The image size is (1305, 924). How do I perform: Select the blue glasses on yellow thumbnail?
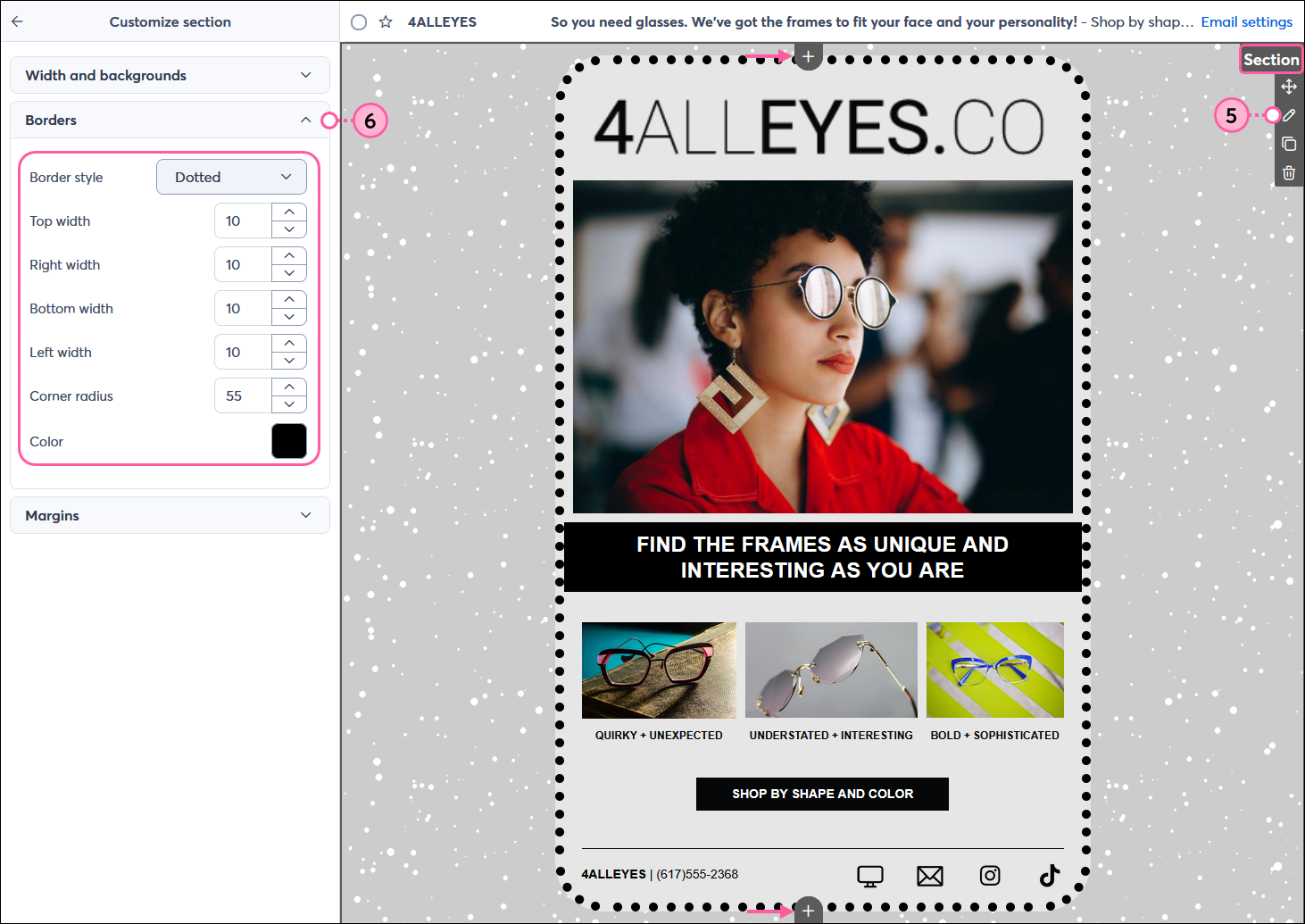[x=994, y=670]
